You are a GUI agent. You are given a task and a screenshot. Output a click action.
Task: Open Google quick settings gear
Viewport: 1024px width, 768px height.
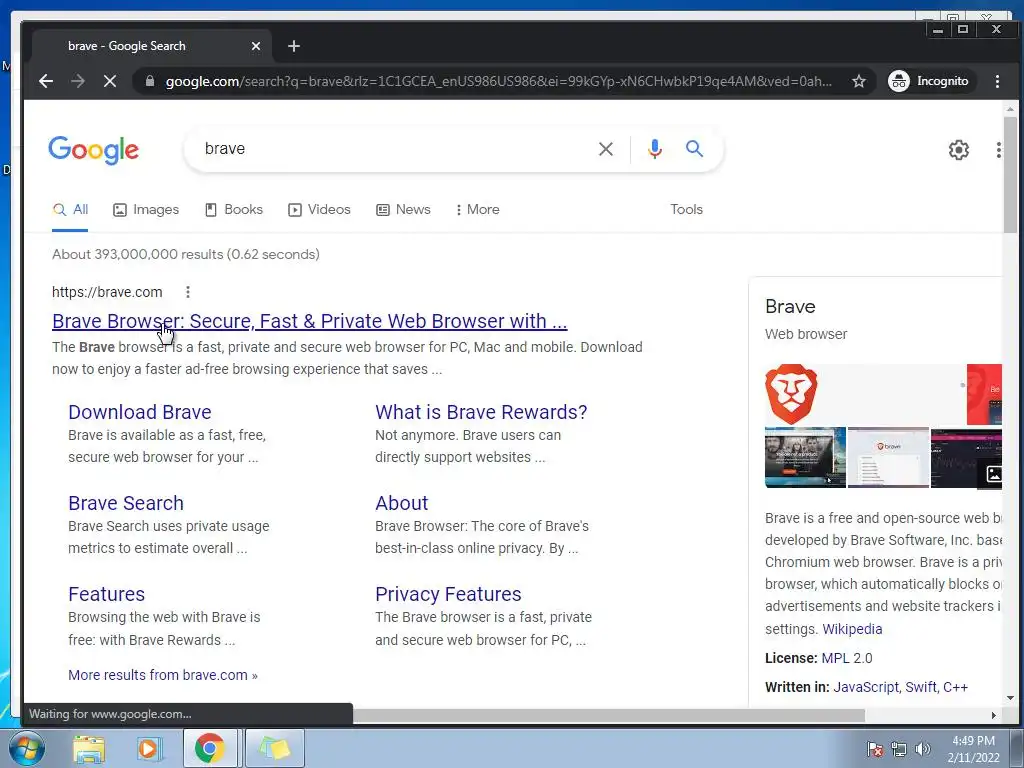pyautogui.click(x=958, y=150)
